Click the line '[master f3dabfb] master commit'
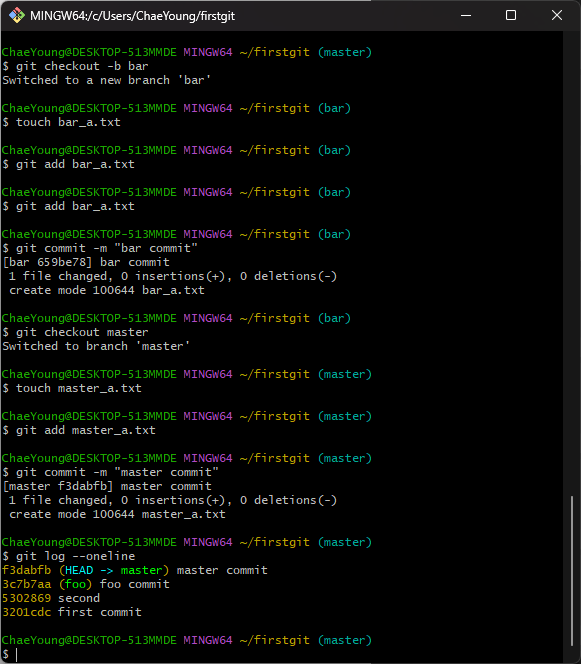 107,486
